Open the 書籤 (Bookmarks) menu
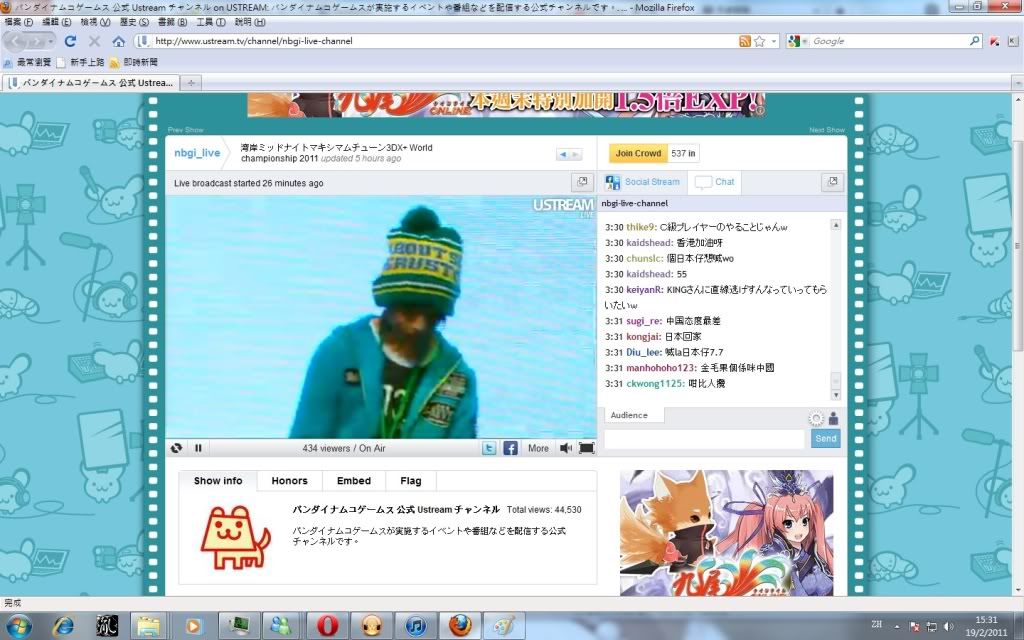1024x640 pixels. (x=172, y=22)
